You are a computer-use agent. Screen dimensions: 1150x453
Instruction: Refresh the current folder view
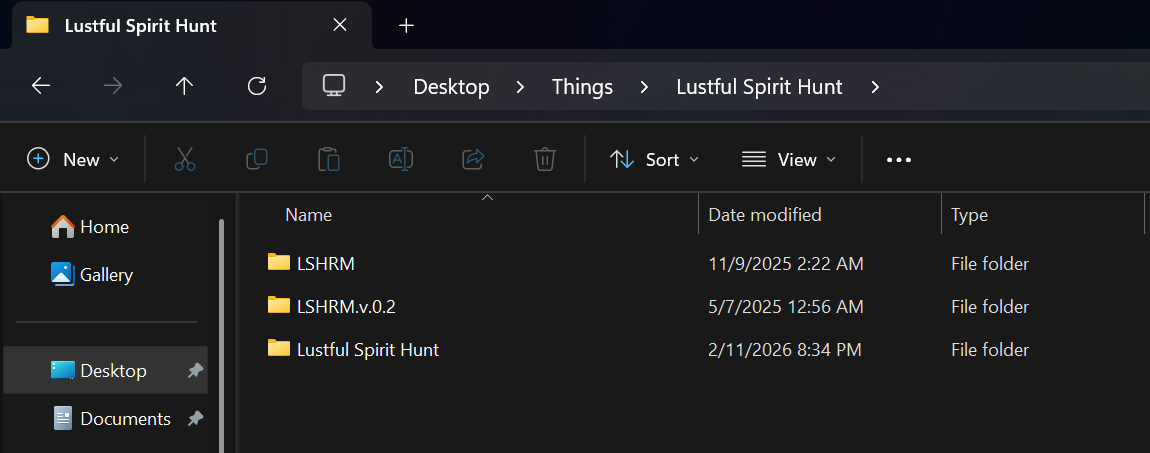click(257, 87)
